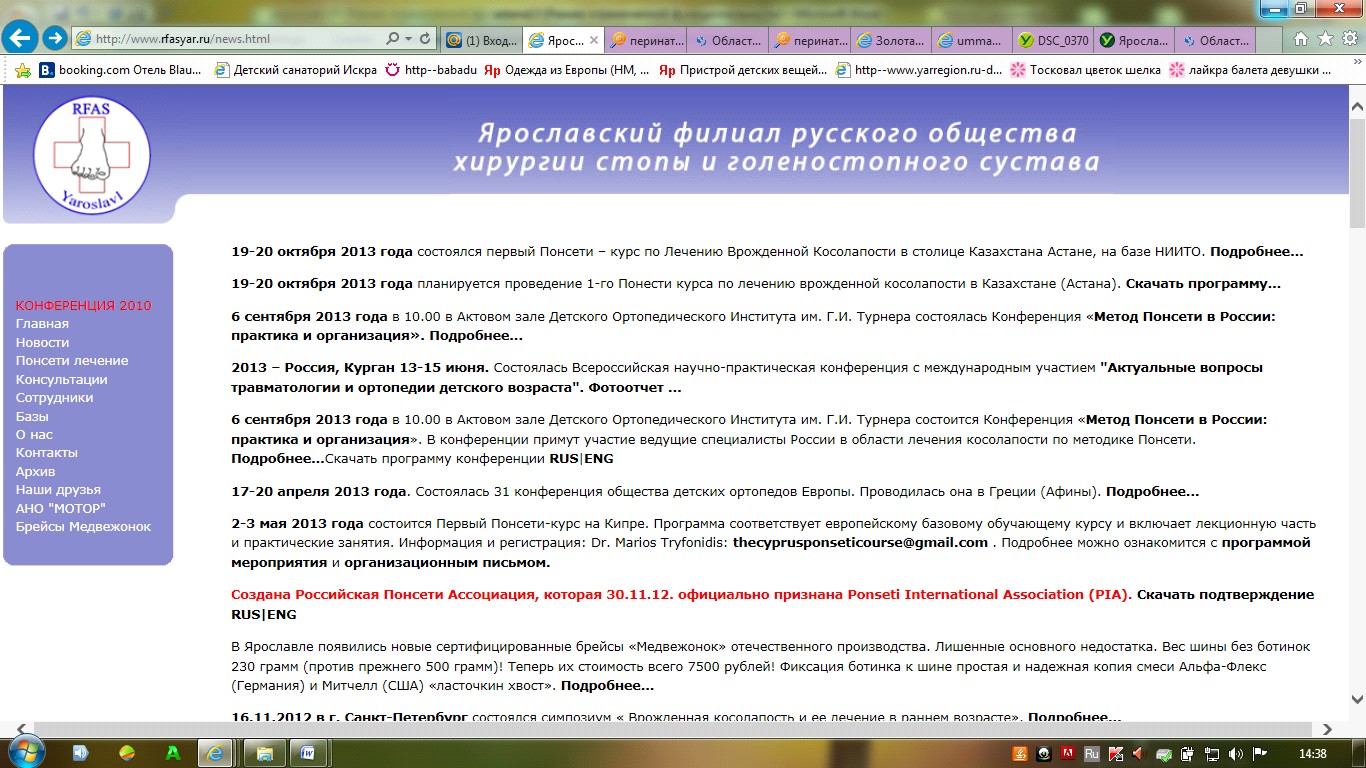
Task: Click the RFAS Yaroslavl logo
Action: click(92, 156)
